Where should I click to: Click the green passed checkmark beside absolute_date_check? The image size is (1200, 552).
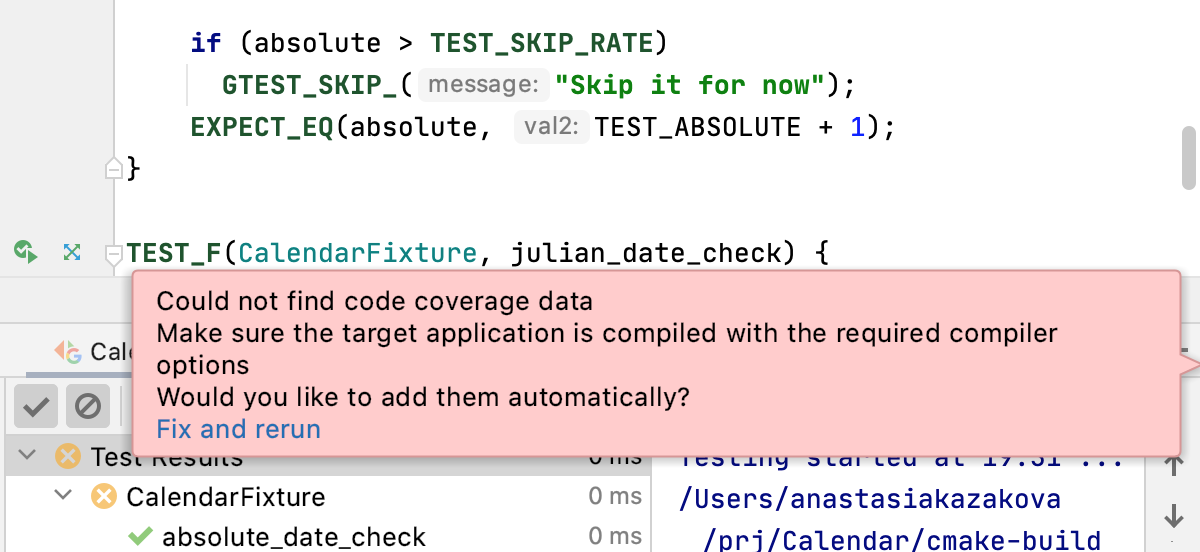(x=140, y=537)
